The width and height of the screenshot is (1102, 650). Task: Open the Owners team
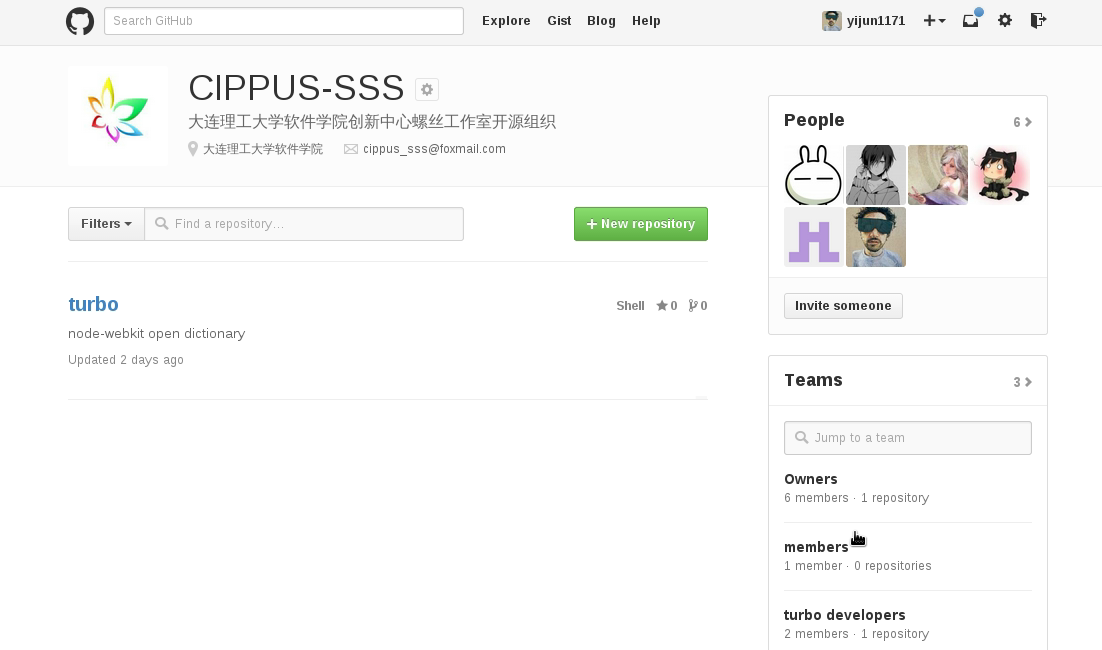point(811,479)
